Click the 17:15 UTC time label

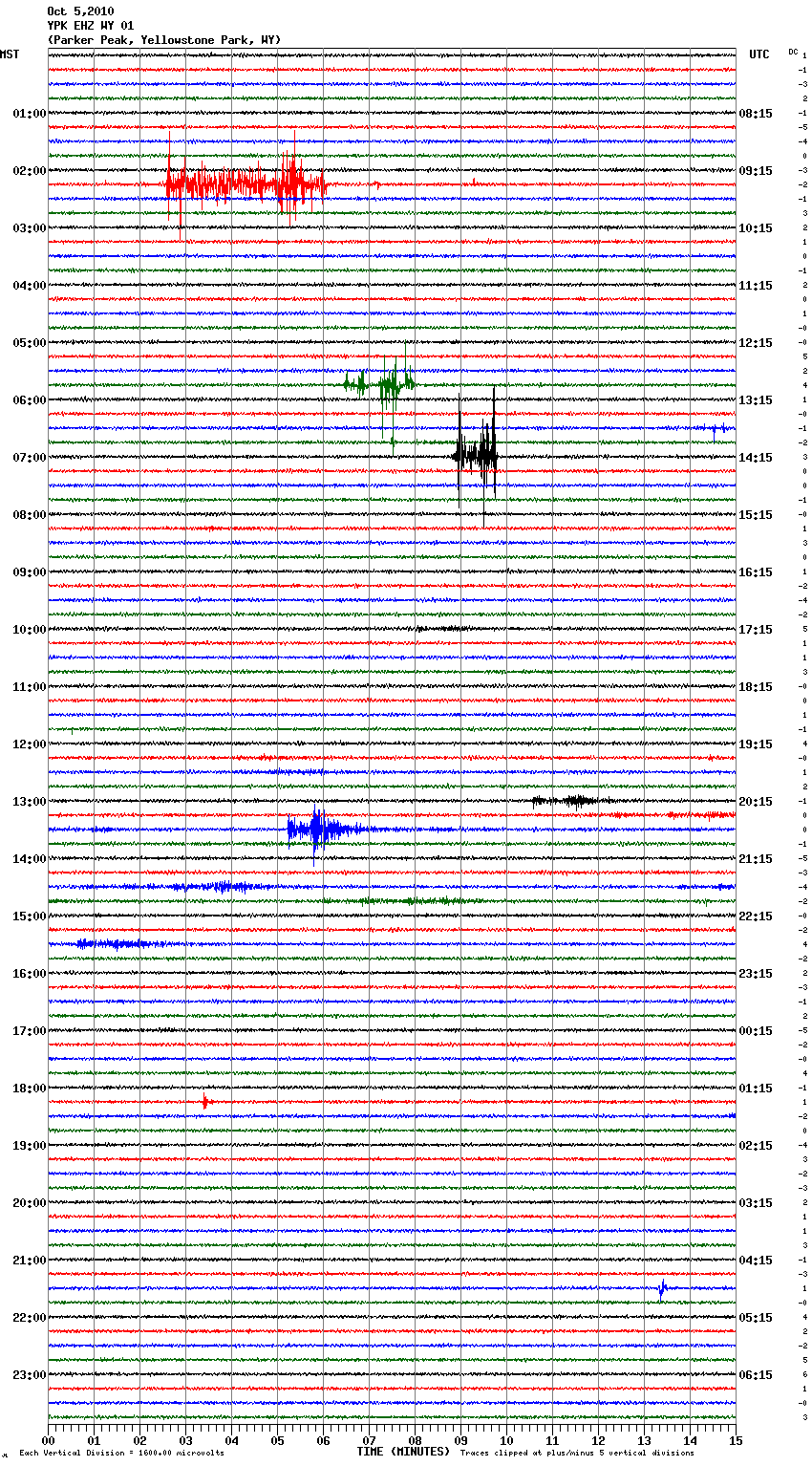[x=756, y=630]
